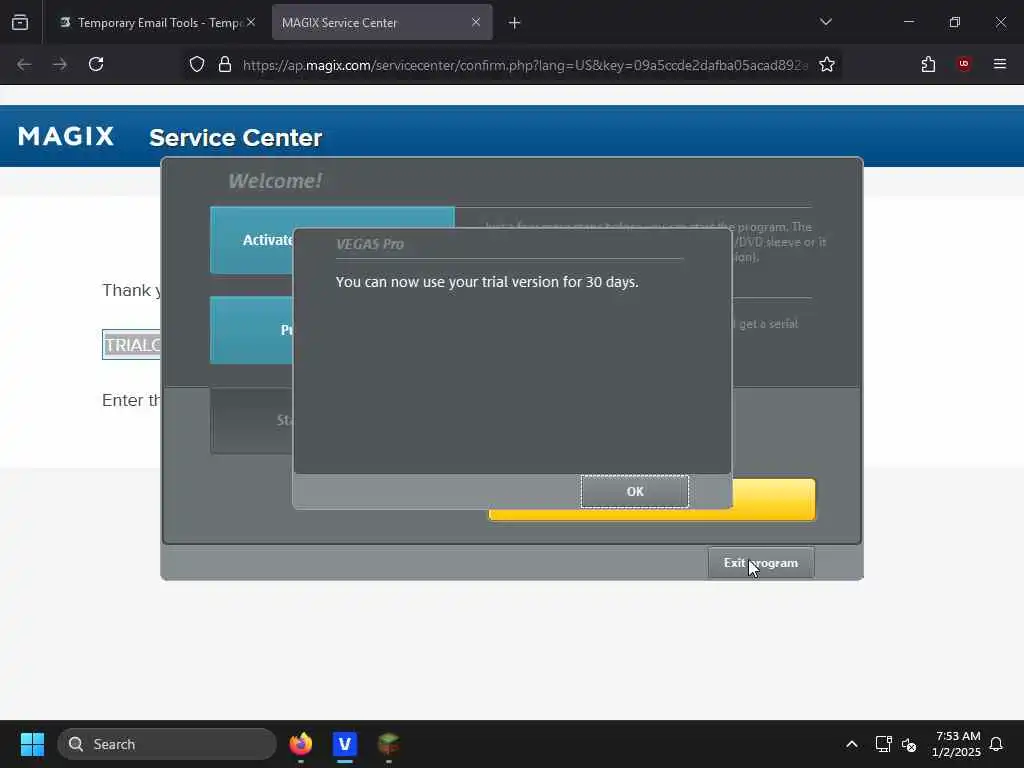
Task: Click the network status tray icon
Action: [884, 744]
